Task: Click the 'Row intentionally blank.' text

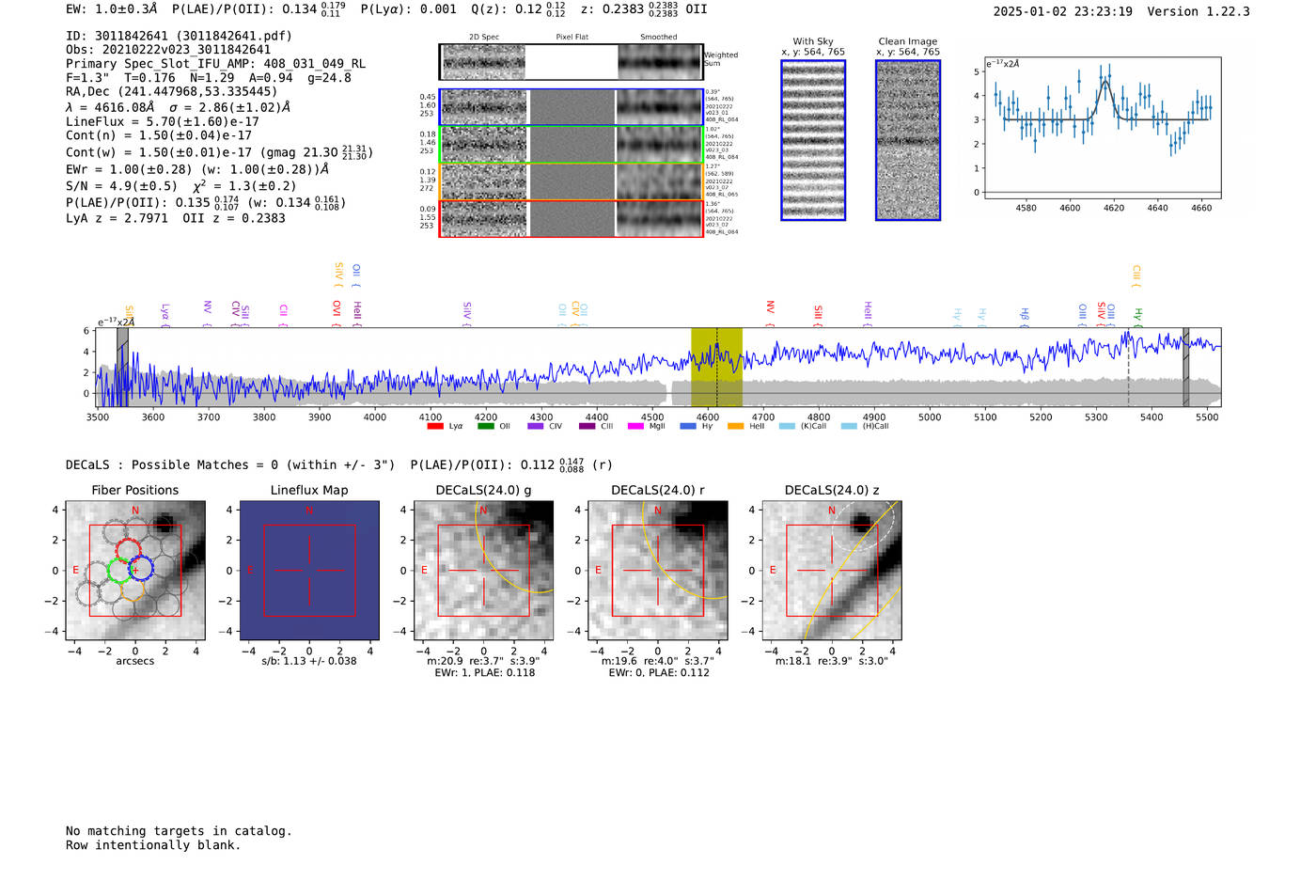Action: point(153,845)
